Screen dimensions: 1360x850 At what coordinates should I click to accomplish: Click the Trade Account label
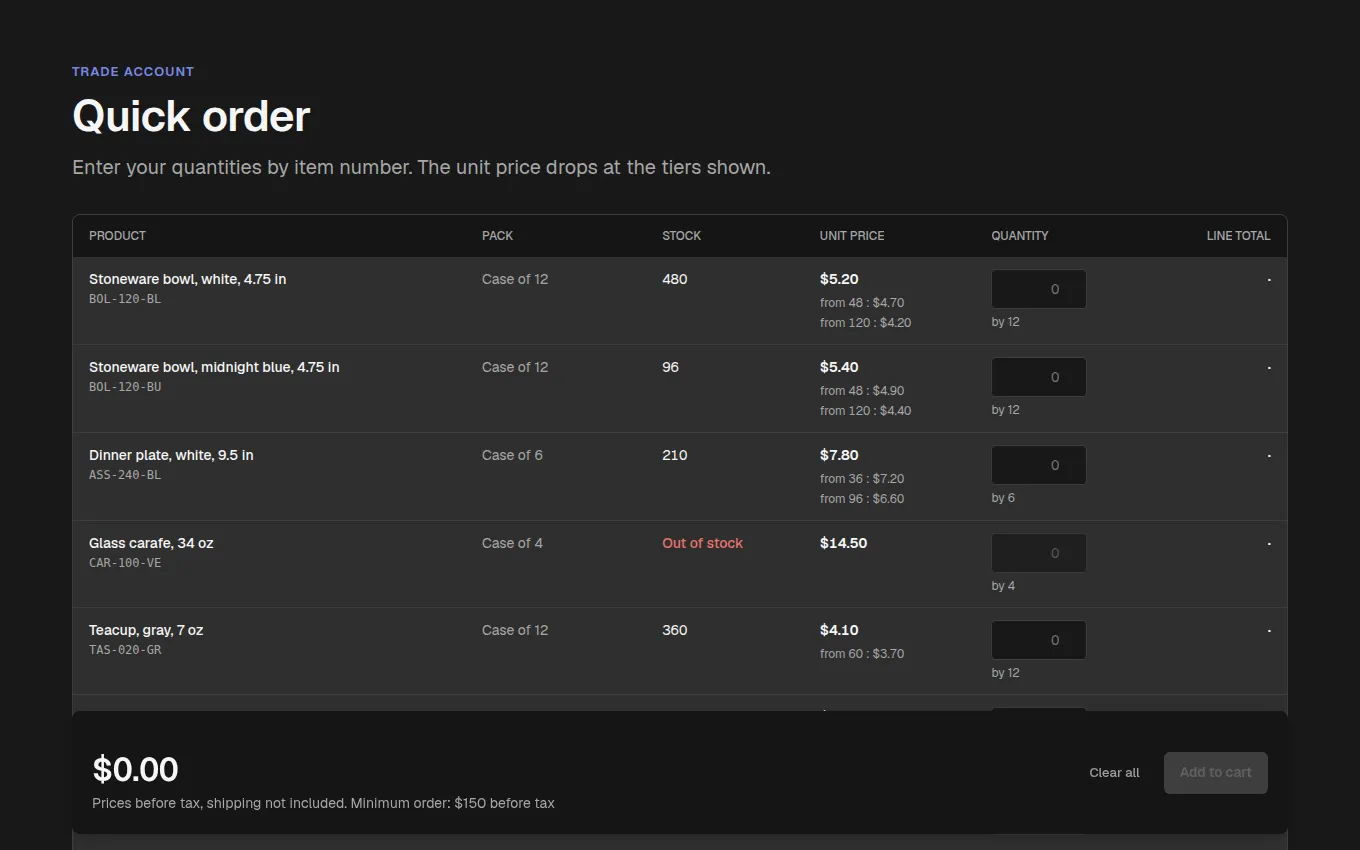[x=133, y=72]
